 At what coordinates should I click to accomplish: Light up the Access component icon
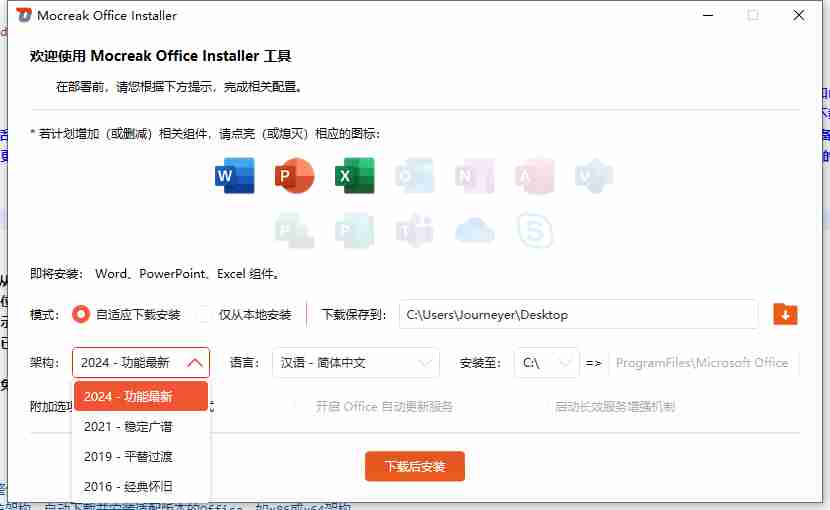[x=534, y=176]
